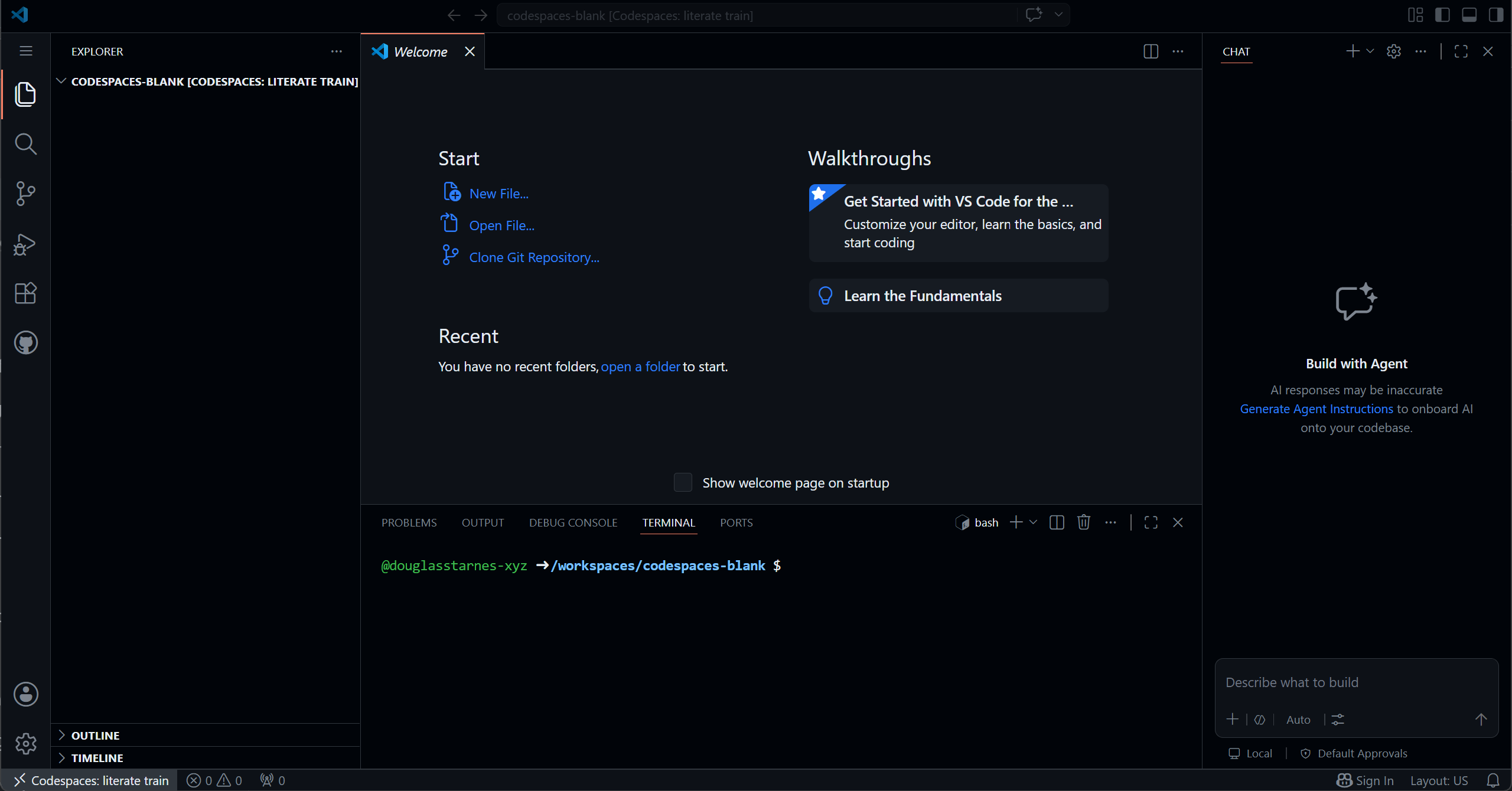Click the Open File link
Image resolution: width=1512 pixels, height=791 pixels.
(501, 225)
